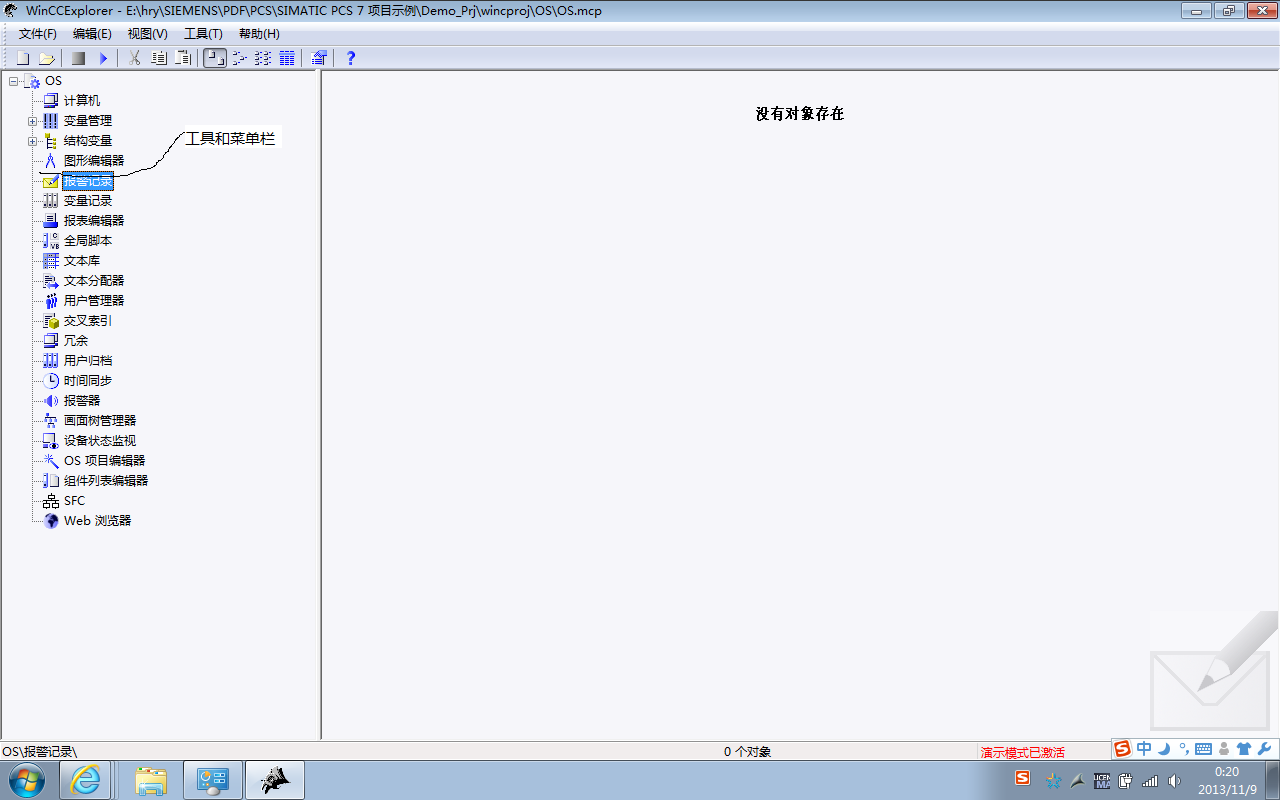This screenshot has width=1280, height=800.
Task: Open the Windows Start button
Action: pos(27,780)
